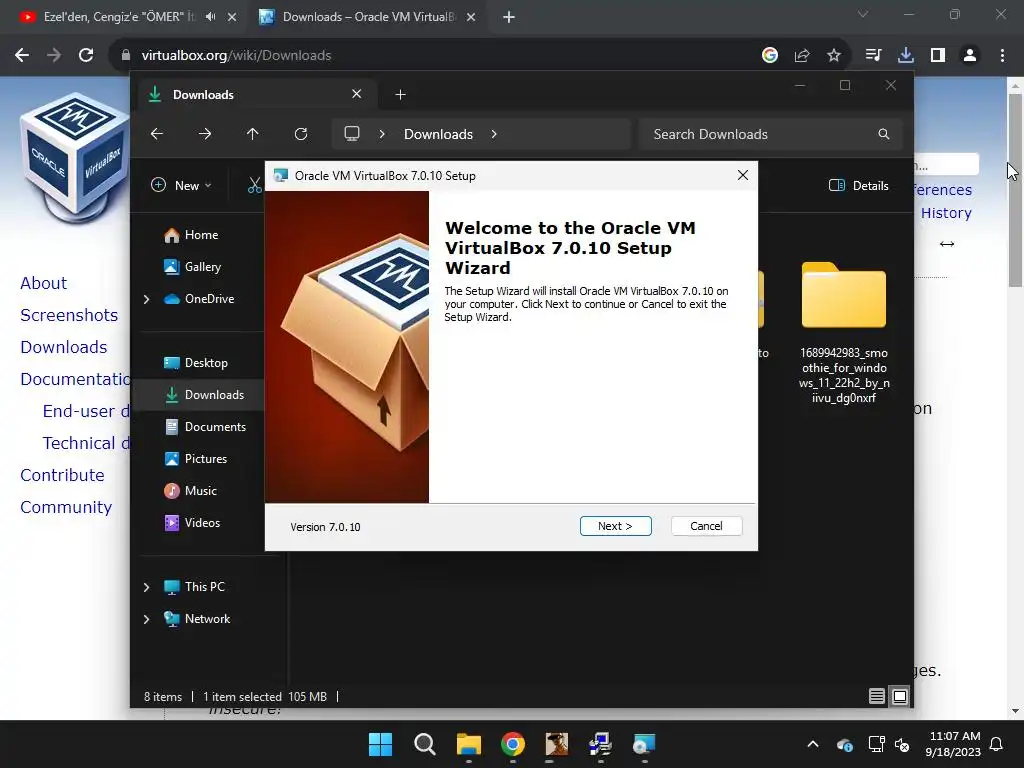Click the Cut scissors icon in Explorer
Screen dimensions: 1024x768
tap(255, 185)
